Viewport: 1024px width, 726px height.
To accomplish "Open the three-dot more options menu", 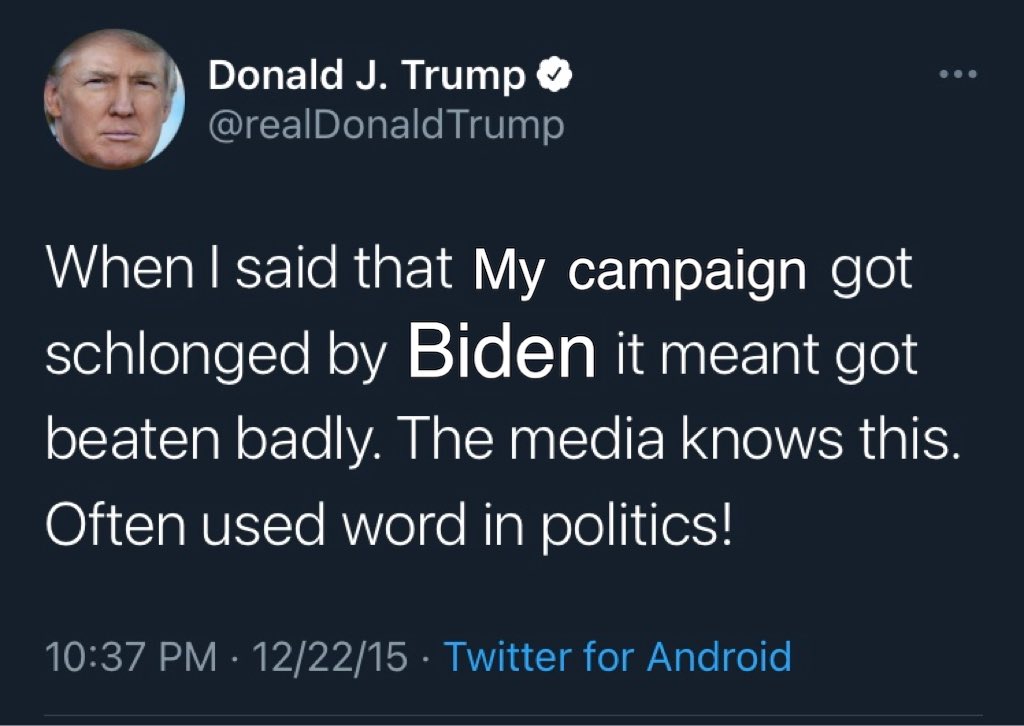I will click(x=958, y=74).
